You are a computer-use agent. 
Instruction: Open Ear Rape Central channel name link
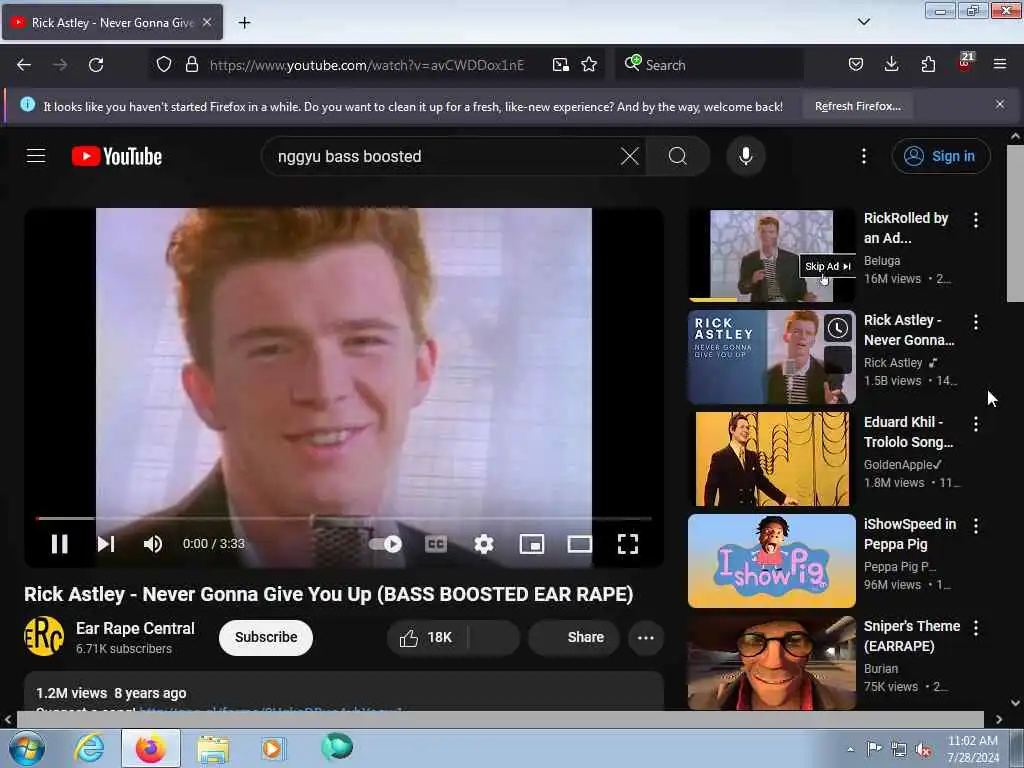click(135, 628)
